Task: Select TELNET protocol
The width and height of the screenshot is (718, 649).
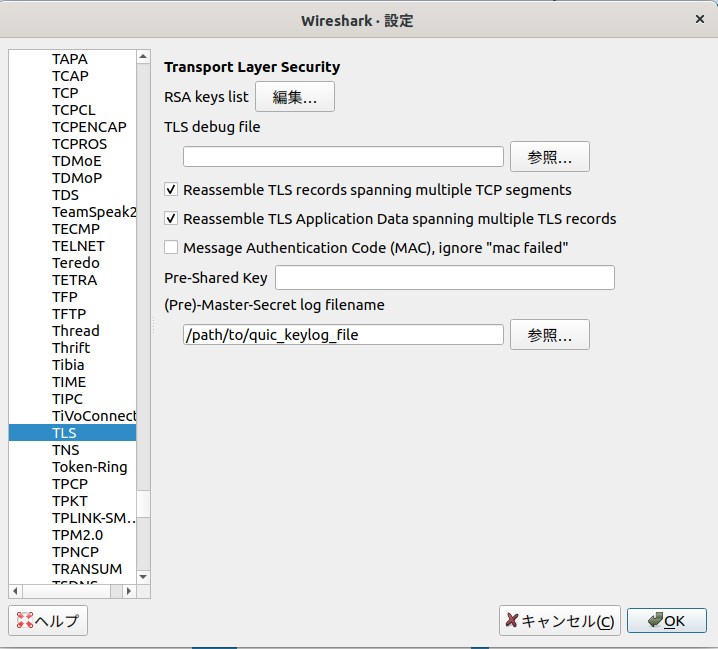Action: [78, 246]
